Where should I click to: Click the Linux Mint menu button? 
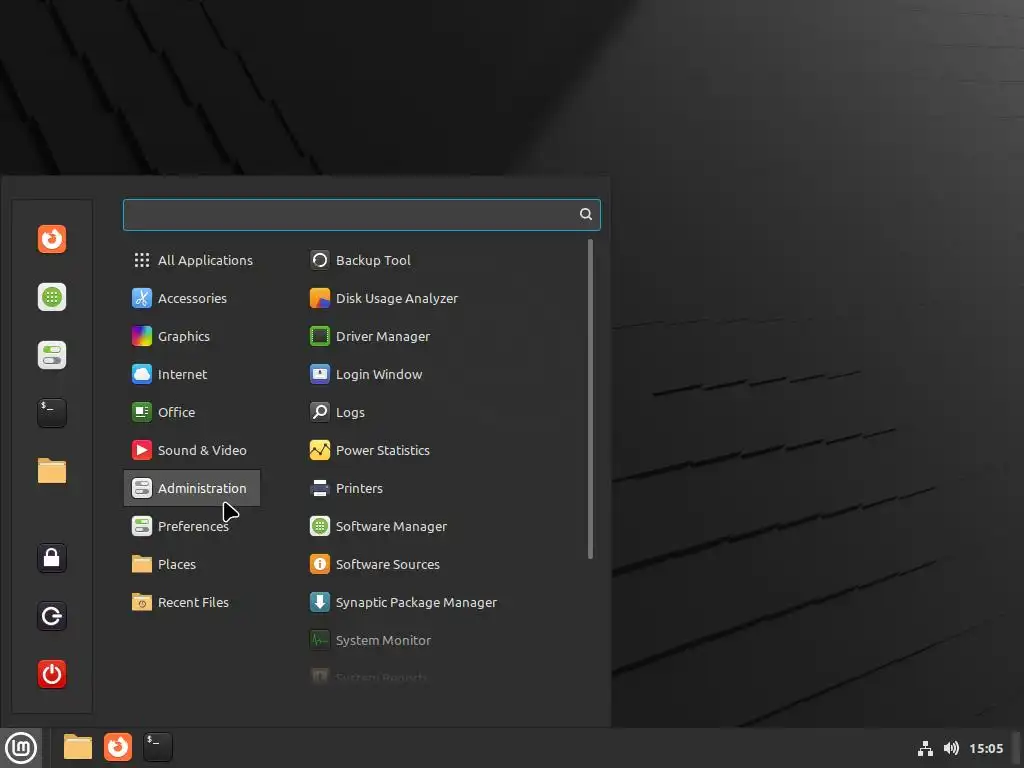pos(21,748)
